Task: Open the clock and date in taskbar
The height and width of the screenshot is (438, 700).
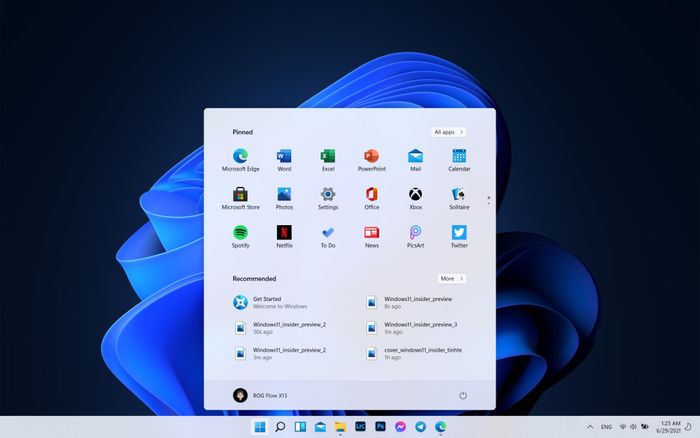Action: point(668,427)
